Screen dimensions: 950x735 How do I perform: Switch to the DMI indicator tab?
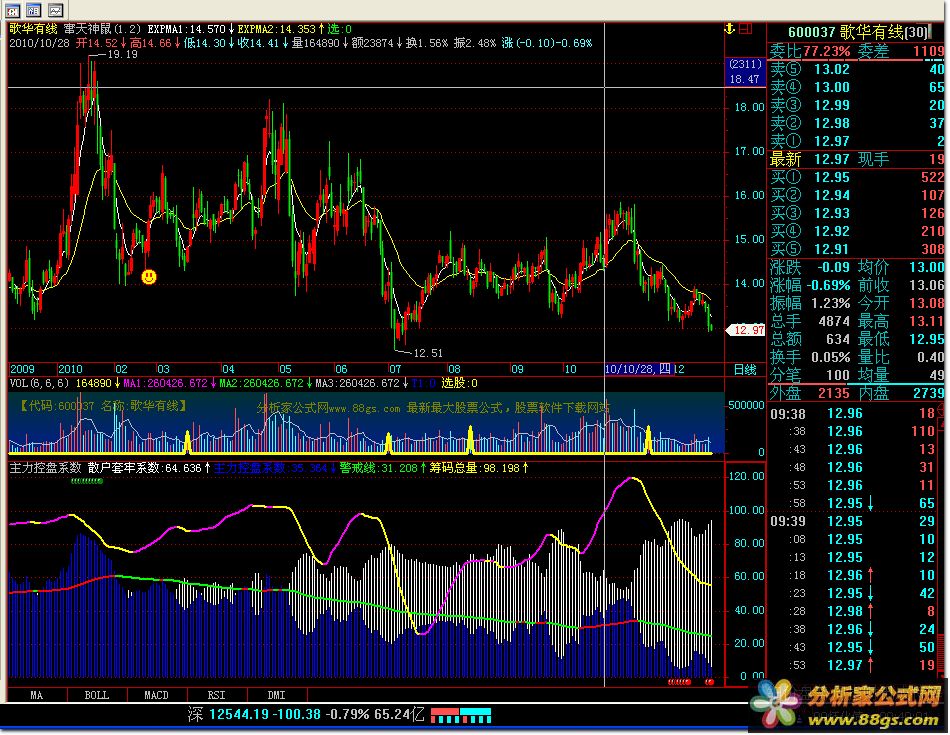(277, 695)
